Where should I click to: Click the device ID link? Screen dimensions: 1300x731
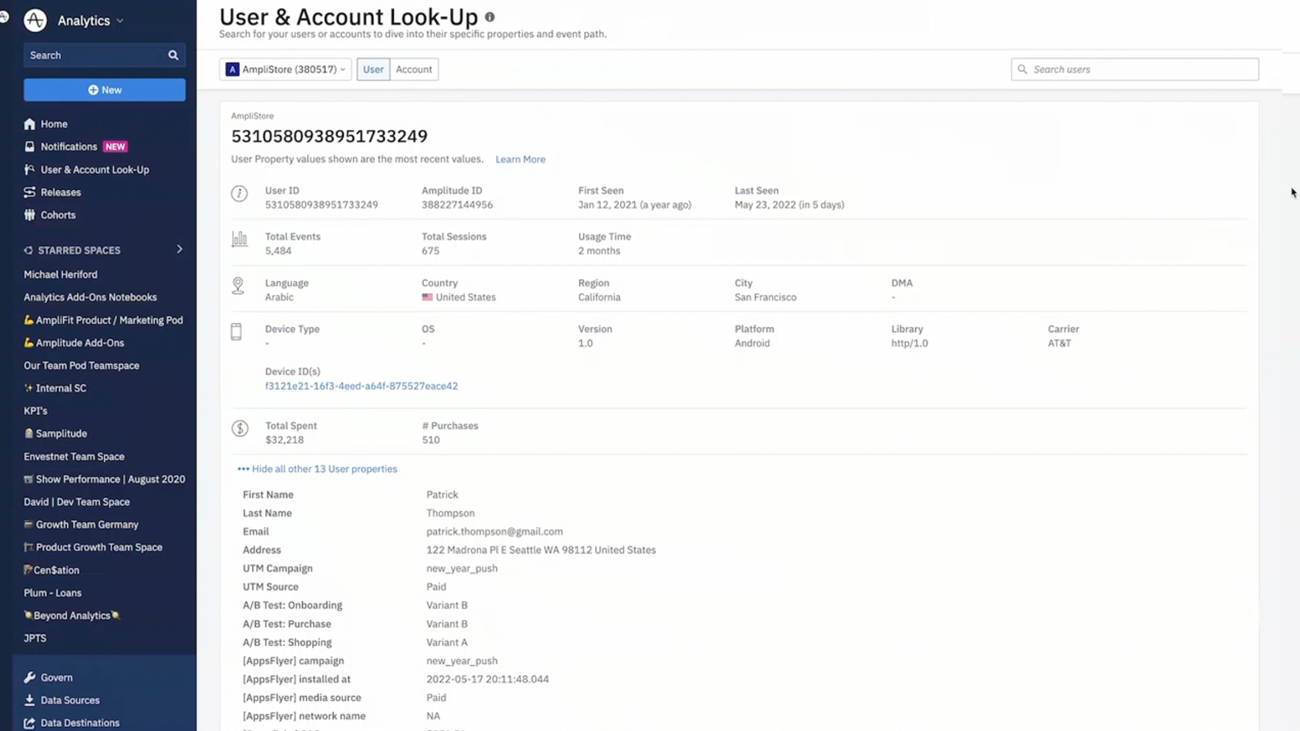(x=361, y=386)
